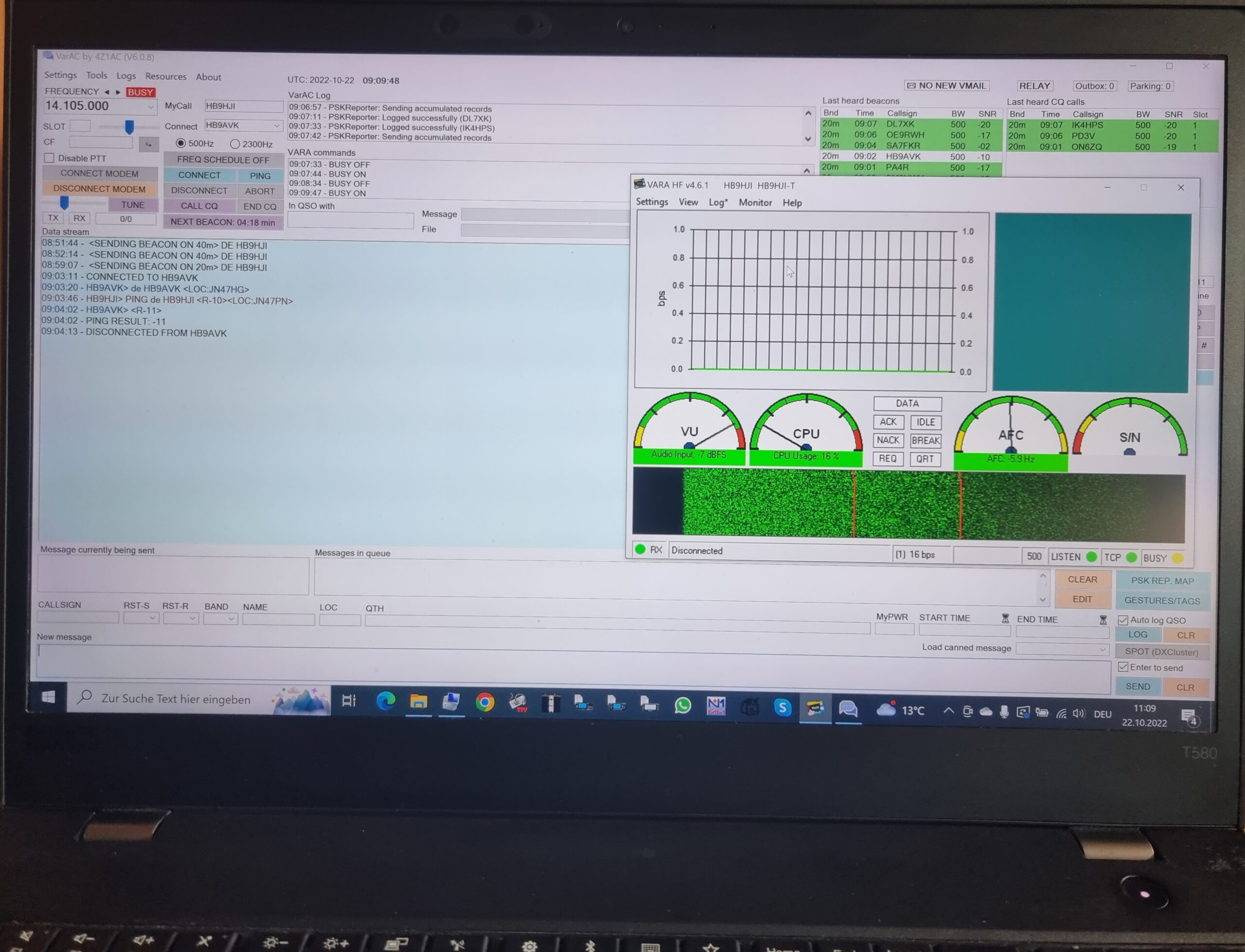The height and width of the screenshot is (952, 1245).
Task: Click the Task View taskbar icon
Action: [x=349, y=701]
